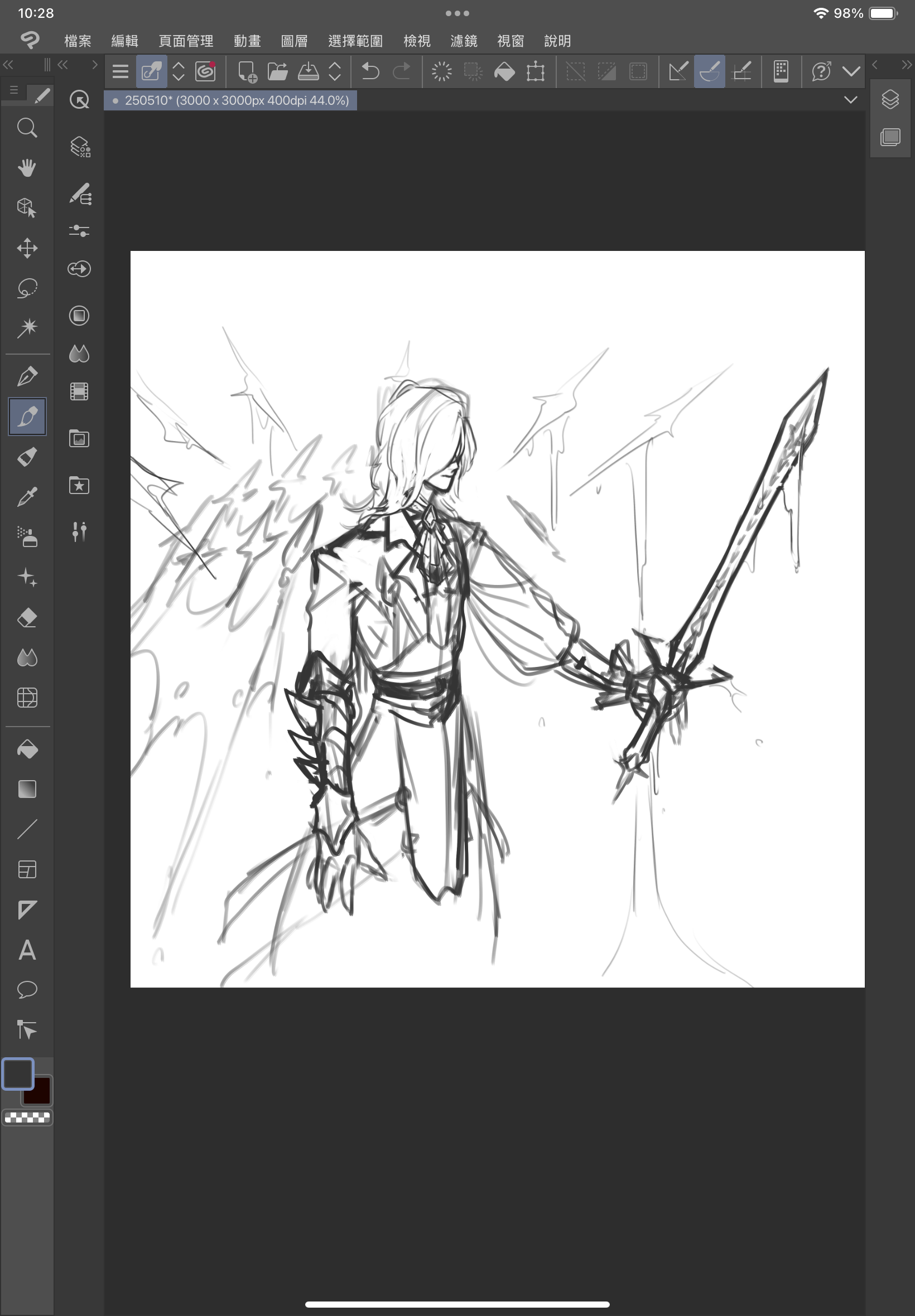
Task: Expand the command bar overflow chevron
Action: click(851, 71)
